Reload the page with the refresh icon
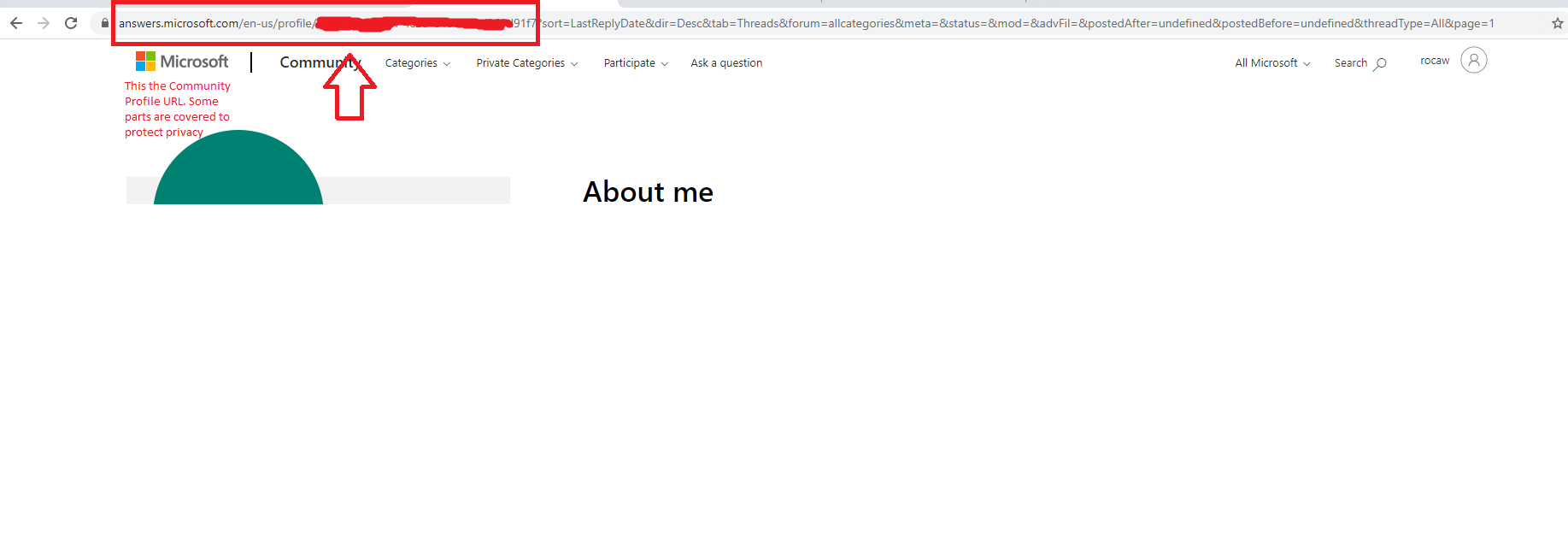Image resolution: width=1568 pixels, height=554 pixels. pos(71,23)
